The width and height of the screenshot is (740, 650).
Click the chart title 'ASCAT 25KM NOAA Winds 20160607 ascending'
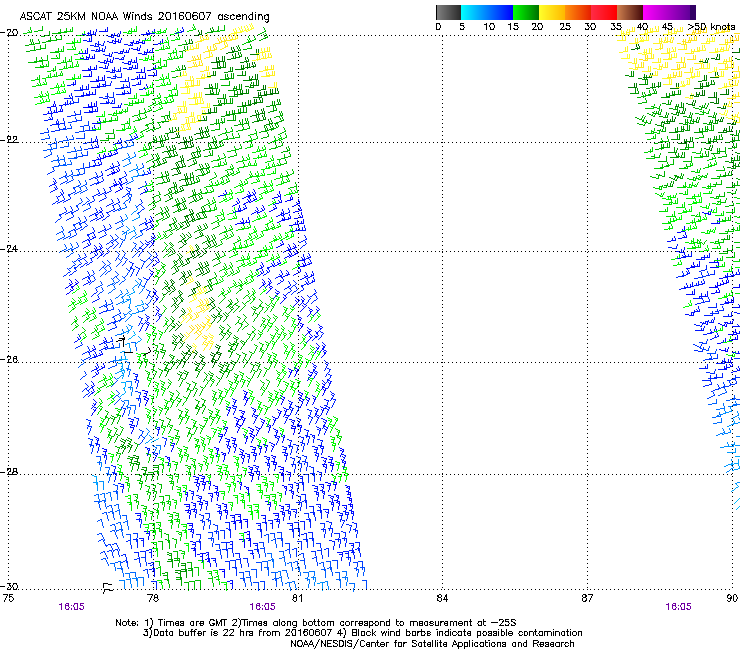[144, 17]
